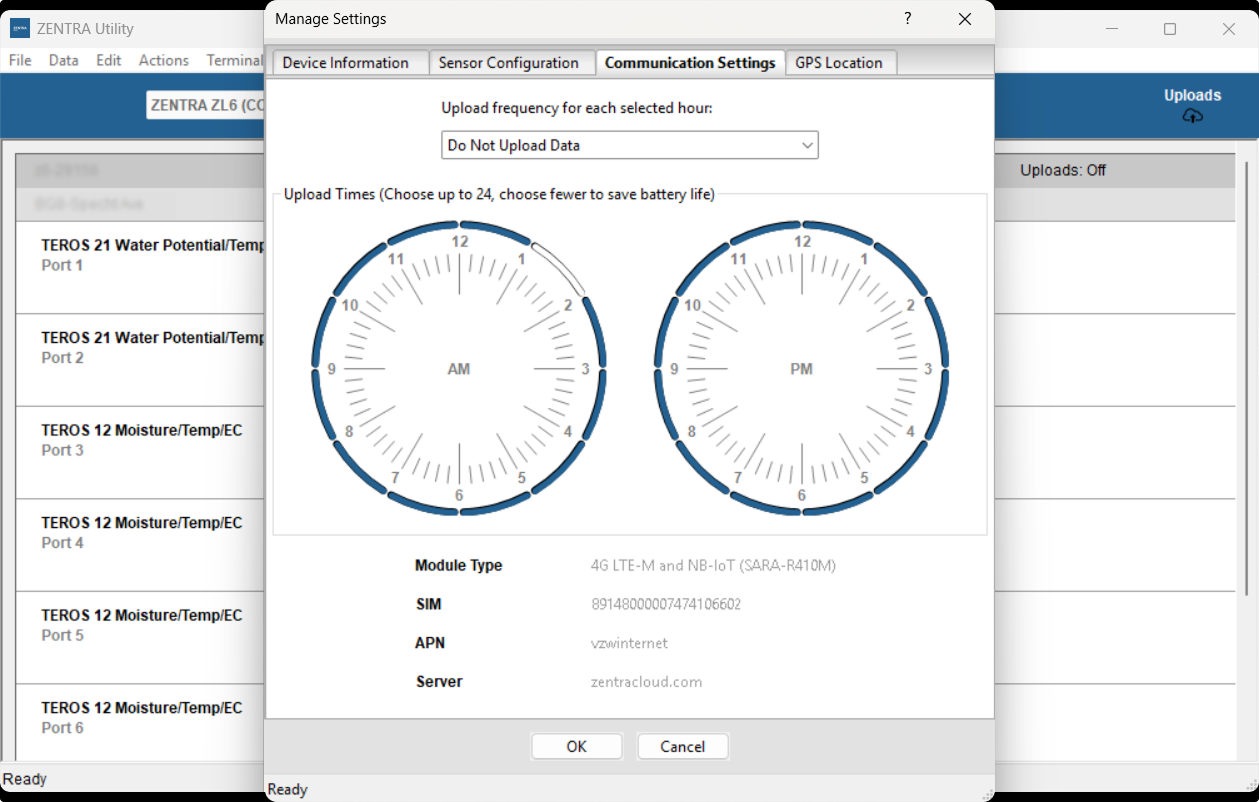Maximize the ZENTRA Utility main window
This screenshot has width=1259, height=802.
coord(1170,29)
